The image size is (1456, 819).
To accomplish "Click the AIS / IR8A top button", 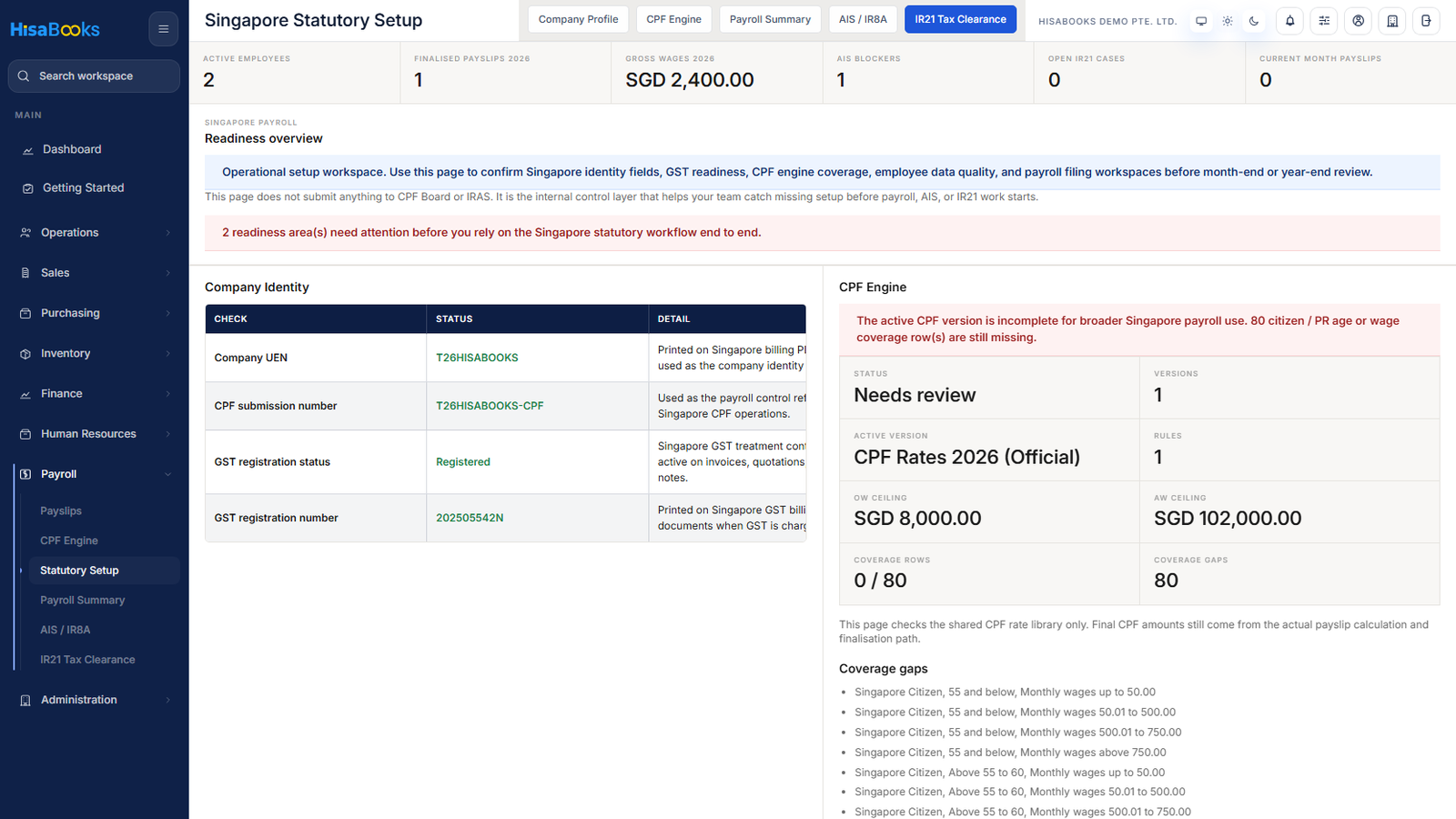I will [863, 19].
